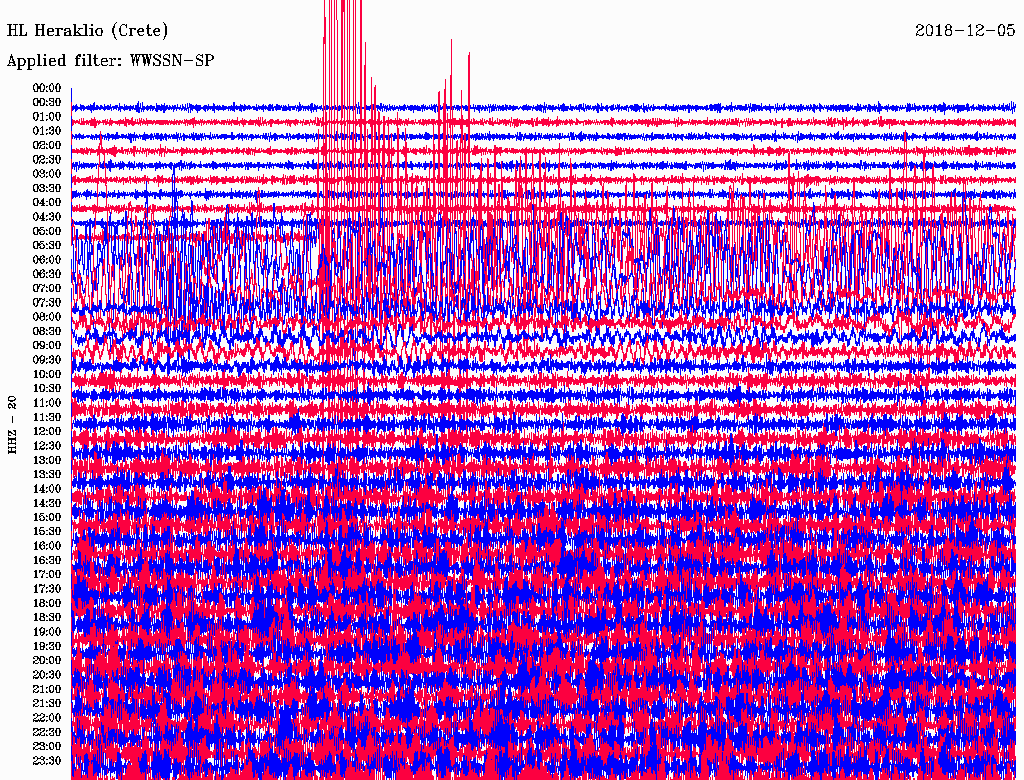Click the 20:00 time label
The height and width of the screenshot is (780, 1024).
tap(47, 660)
